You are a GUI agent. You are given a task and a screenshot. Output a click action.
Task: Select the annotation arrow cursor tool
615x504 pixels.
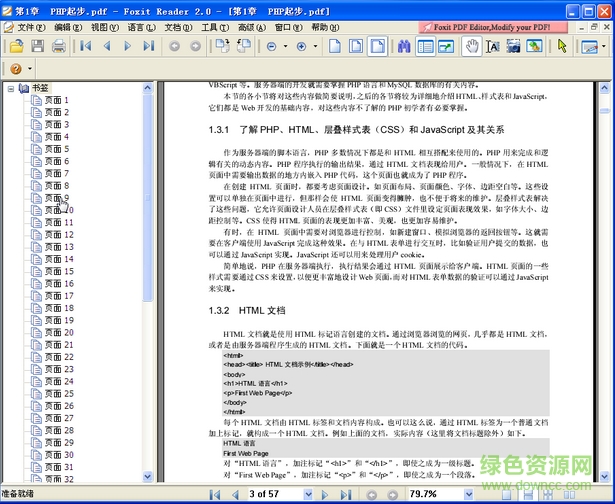click(562, 46)
